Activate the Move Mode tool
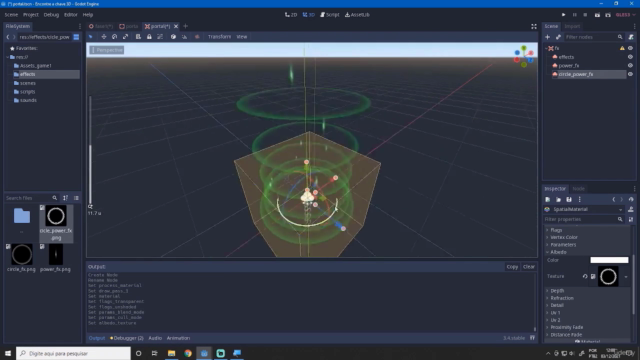The height and width of the screenshot is (360, 640). pos(104,37)
